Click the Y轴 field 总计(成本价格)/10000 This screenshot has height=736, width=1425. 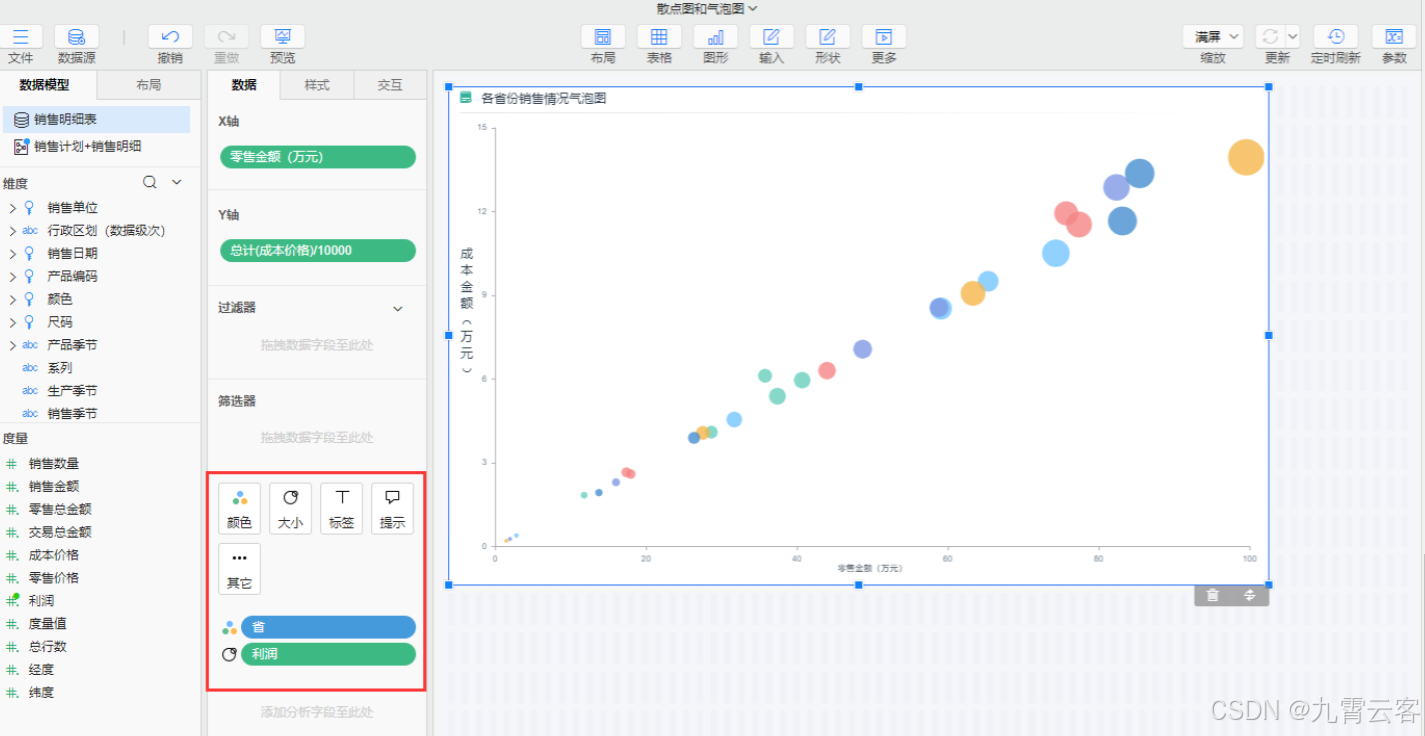317,250
